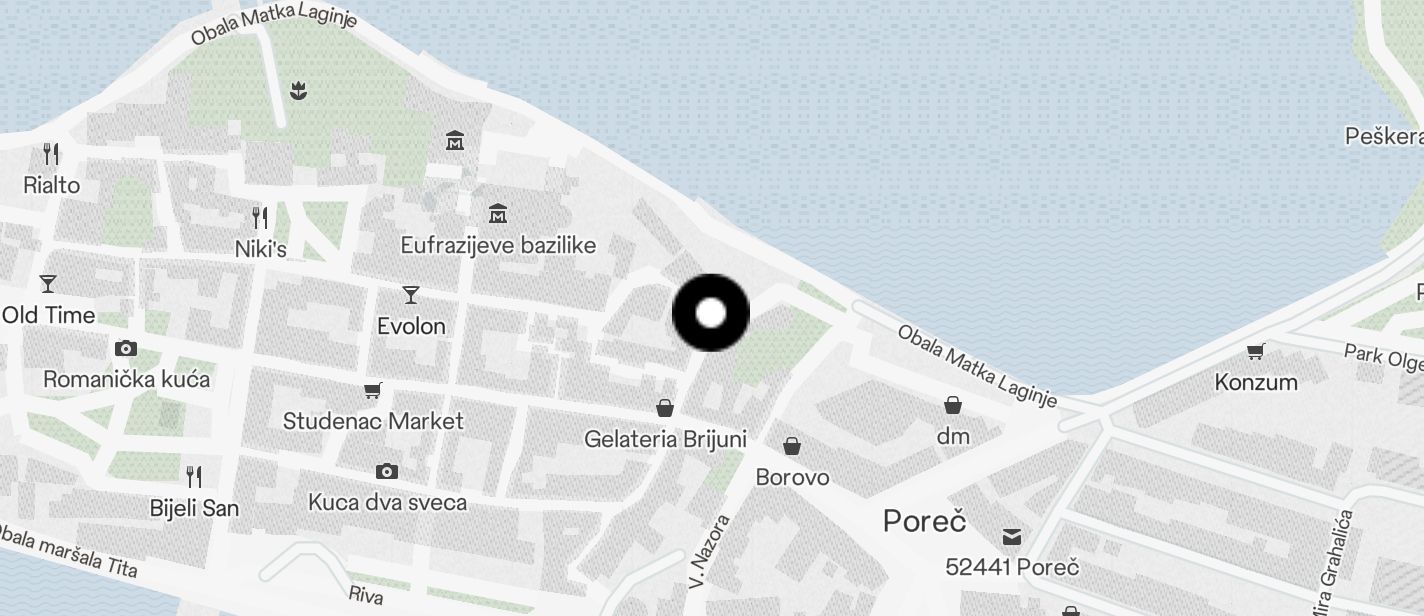Click the garden flower icon in the park
1424x616 pixels.
tap(298, 91)
